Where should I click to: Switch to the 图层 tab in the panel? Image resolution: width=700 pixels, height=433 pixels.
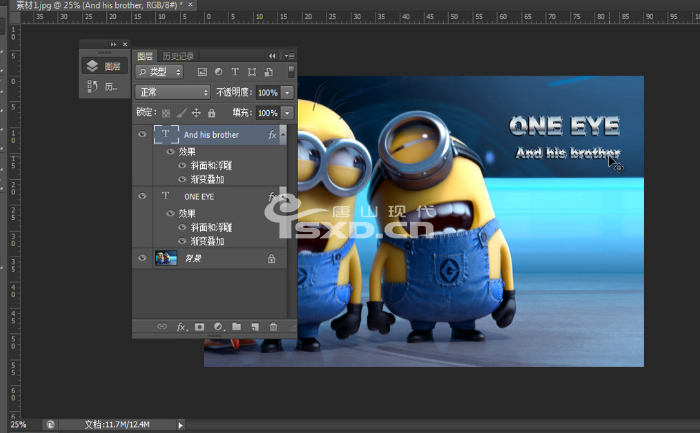click(x=145, y=56)
